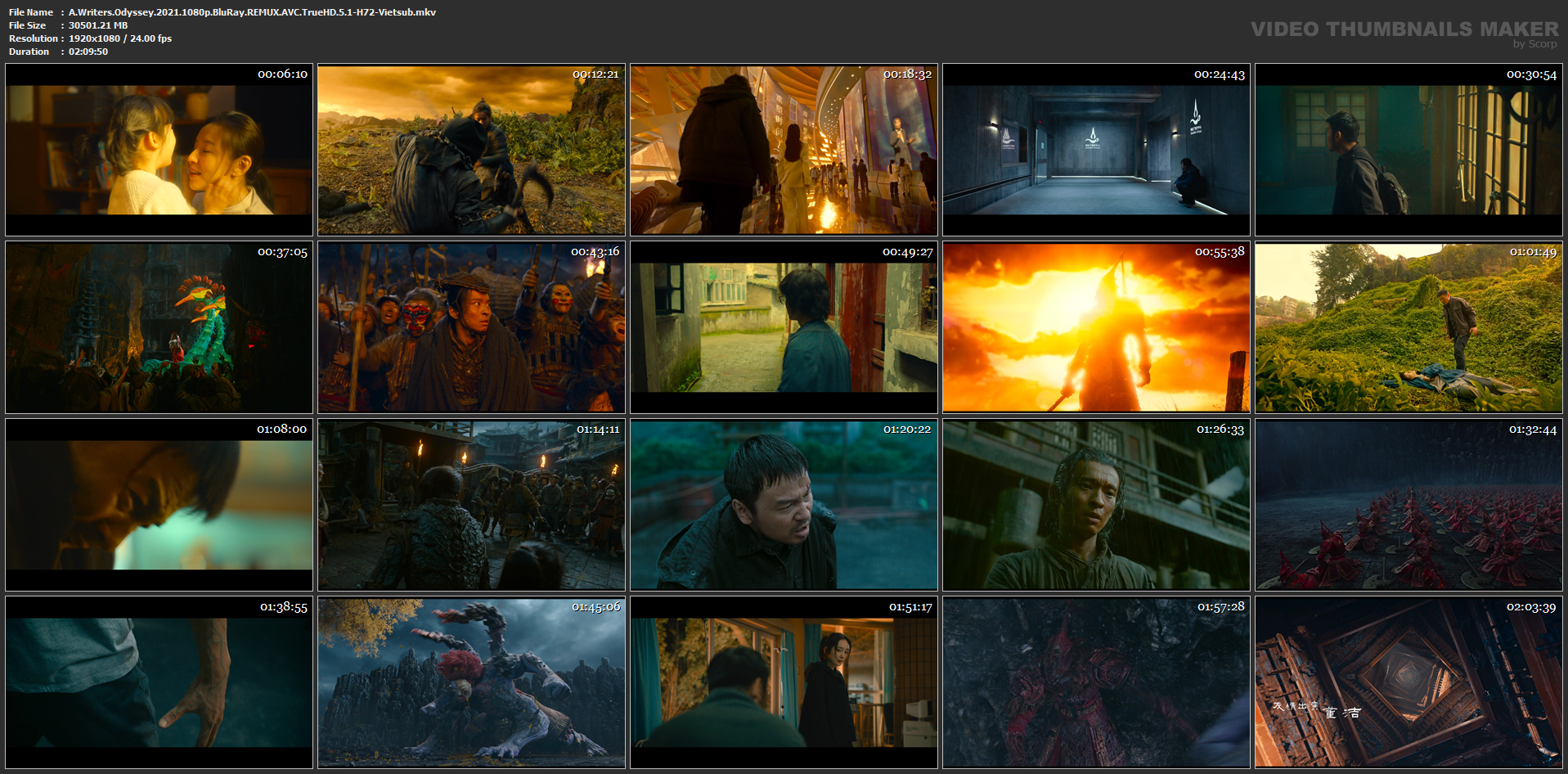
Task: Select the thumbnail stamped 00:30:54
Action: click(1409, 150)
